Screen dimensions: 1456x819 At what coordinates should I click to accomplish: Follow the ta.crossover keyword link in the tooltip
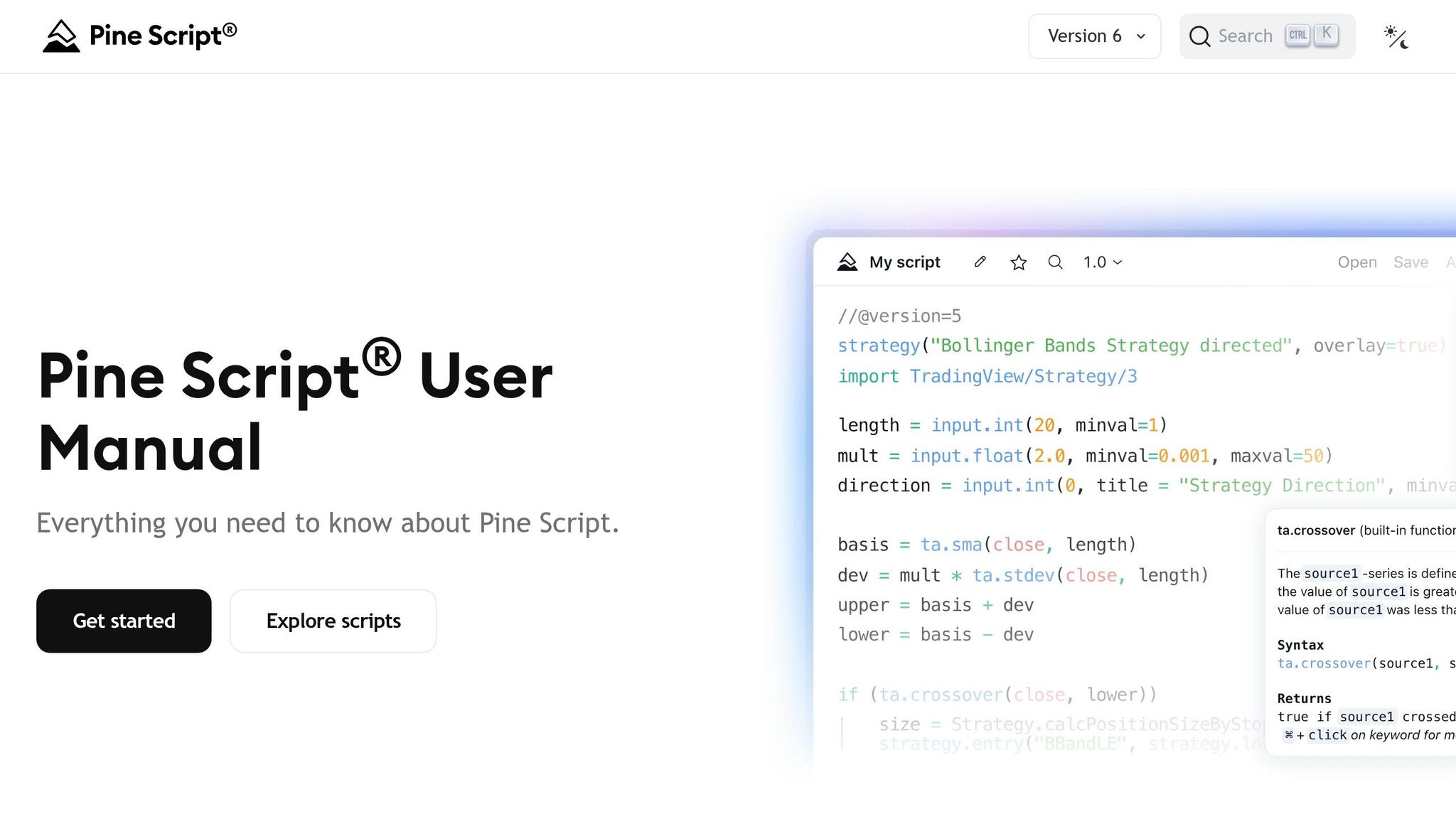coord(1323,663)
